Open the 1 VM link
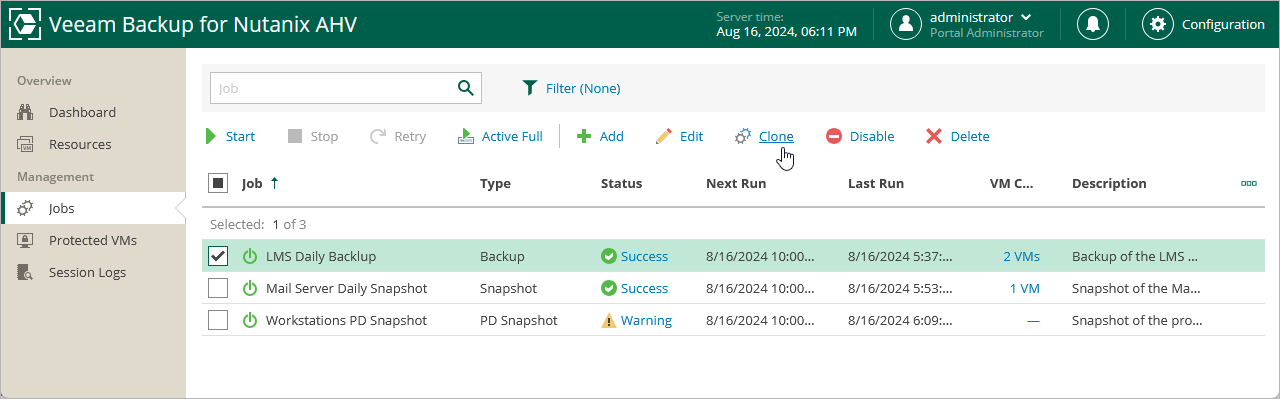The height and width of the screenshot is (399, 1280). click(1024, 288)
